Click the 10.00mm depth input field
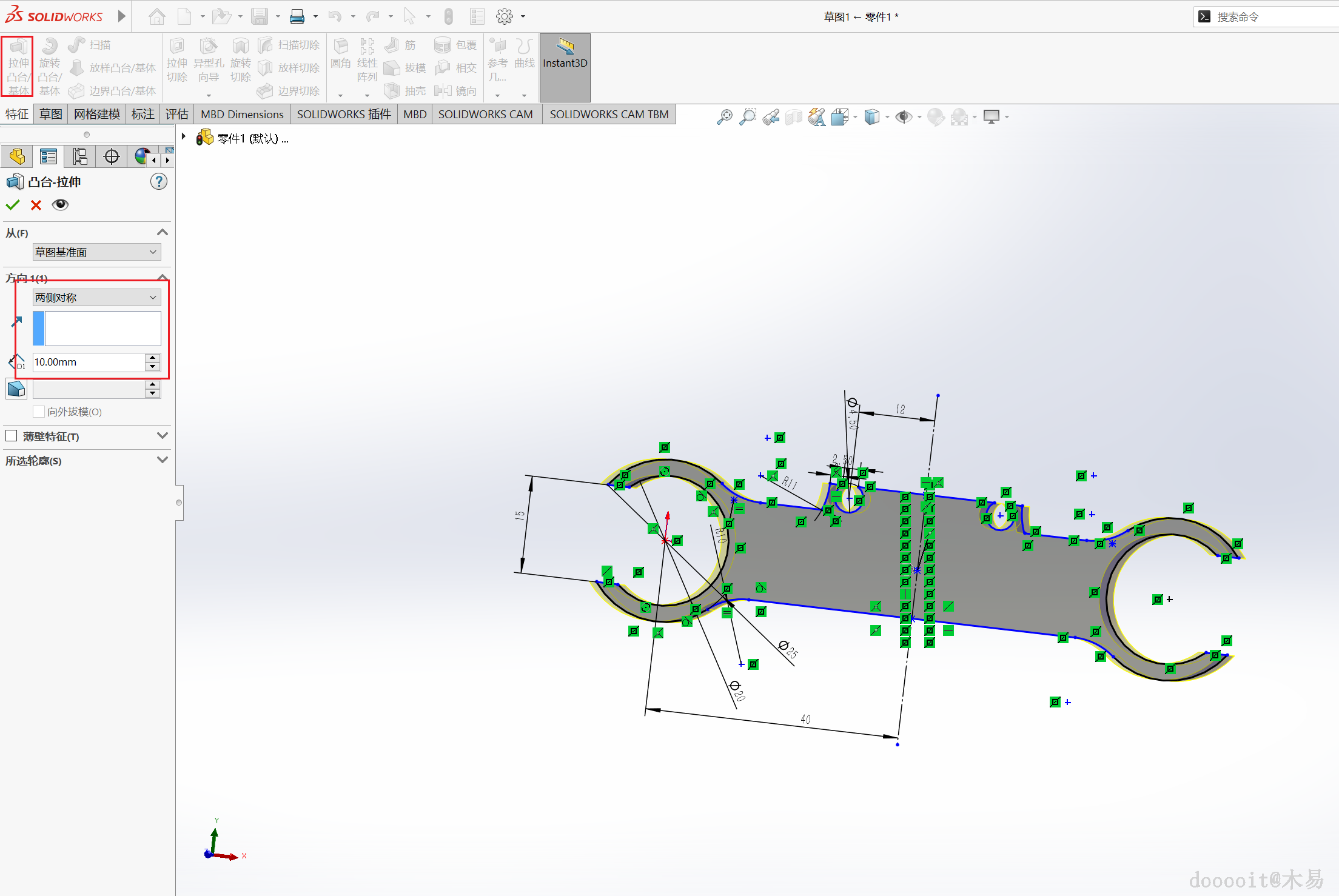Viewport: 1339px width, 896px height. point(89,362)
